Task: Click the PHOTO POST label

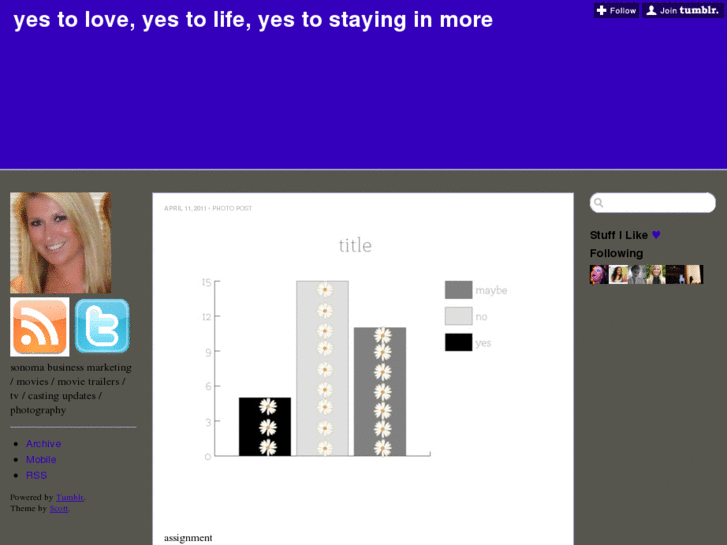Action: click(x=232, y=208)
